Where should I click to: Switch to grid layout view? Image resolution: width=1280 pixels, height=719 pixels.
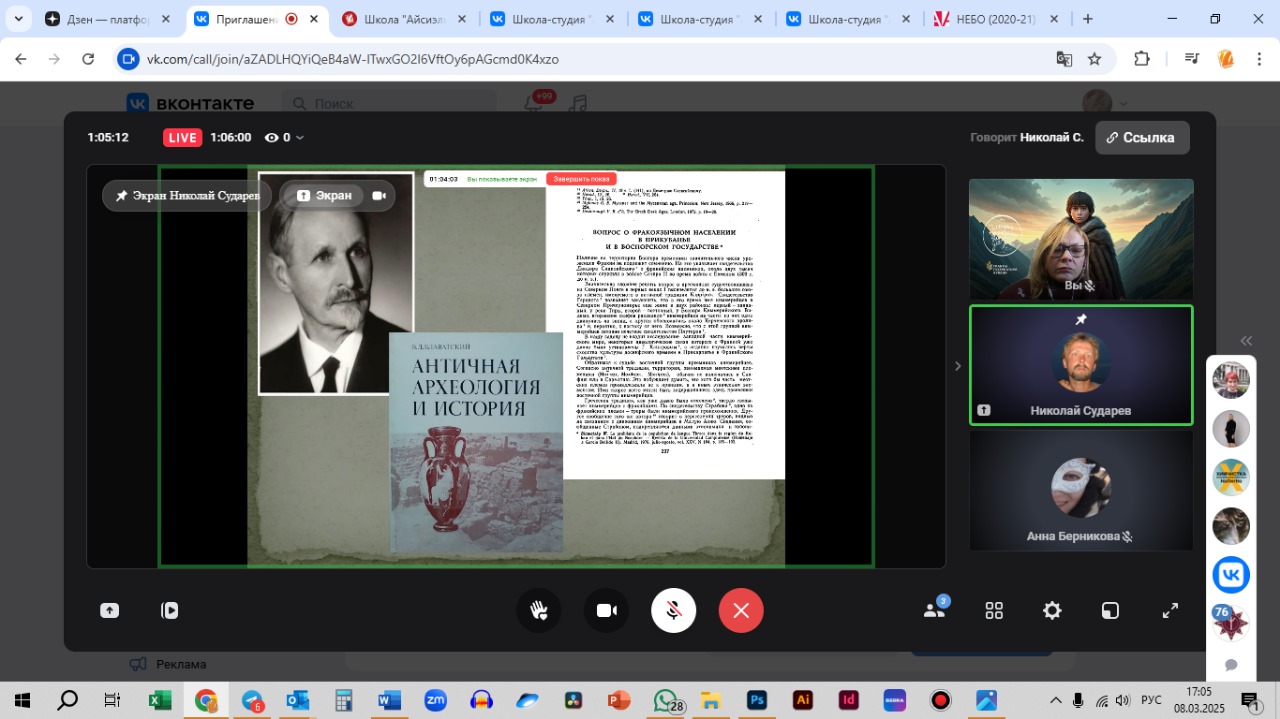point(994,610)
